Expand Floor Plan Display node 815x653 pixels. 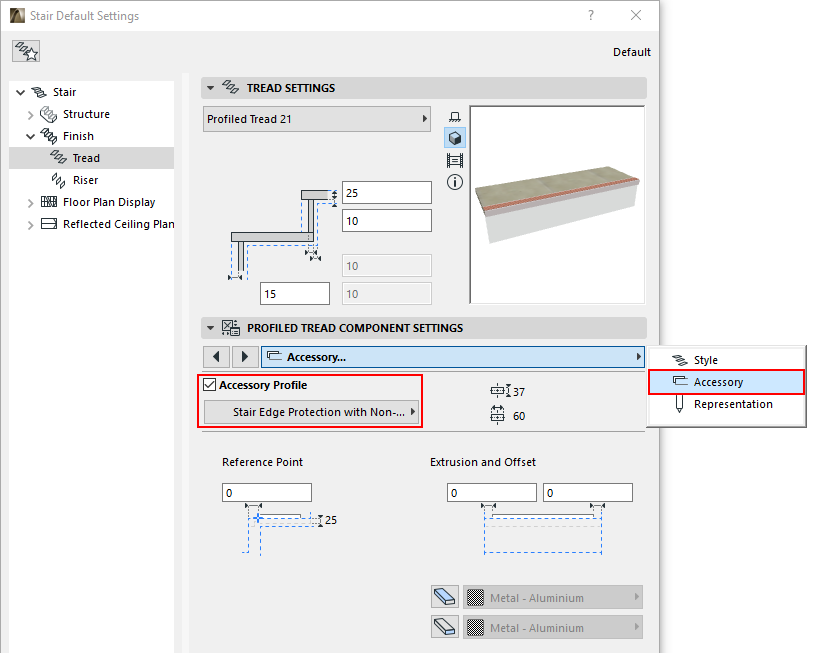click(x=30, y=203)
